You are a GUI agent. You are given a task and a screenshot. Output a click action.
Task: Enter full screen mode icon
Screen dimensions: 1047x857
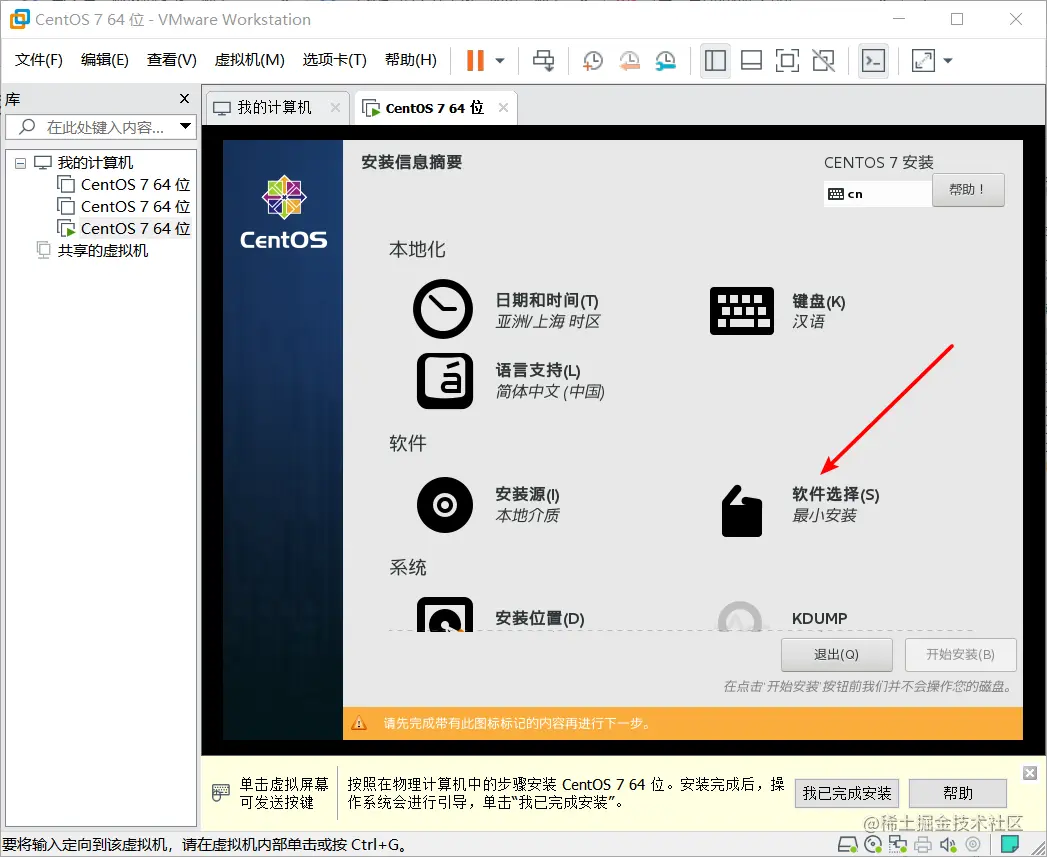point(787,61)
